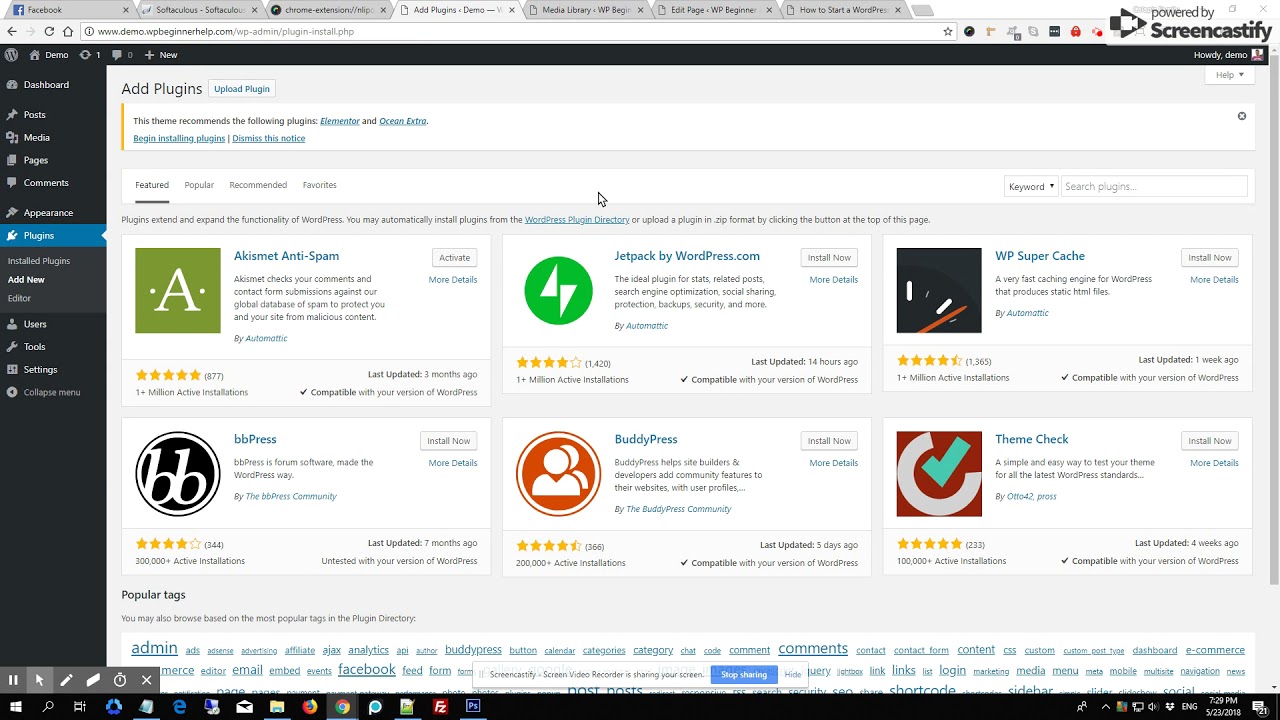Open the Demo site home icon
The image size is (1280, 720).
pos(35,55)
